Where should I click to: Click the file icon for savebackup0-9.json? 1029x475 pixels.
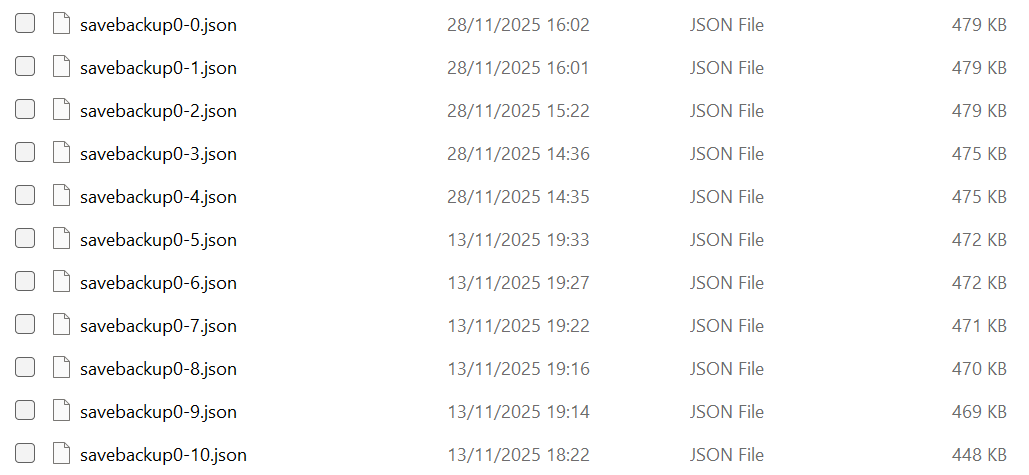(61, 412)
